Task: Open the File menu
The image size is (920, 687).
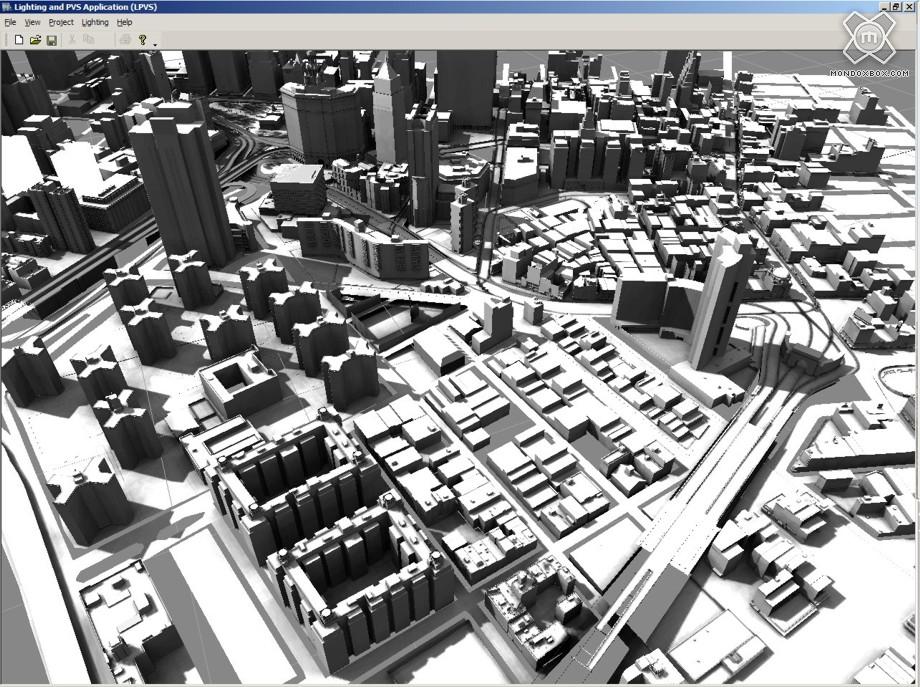Action: (10, 22)
